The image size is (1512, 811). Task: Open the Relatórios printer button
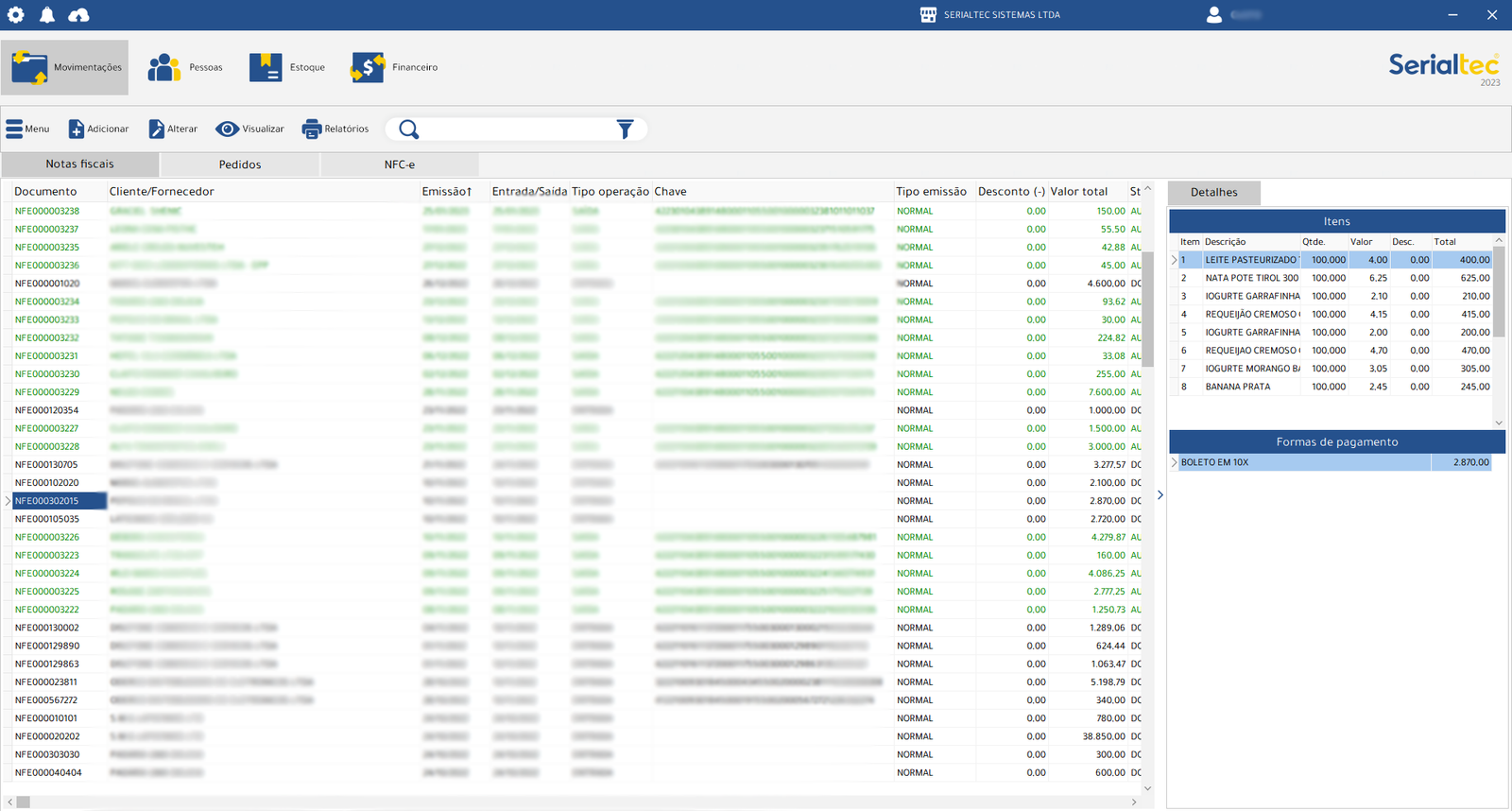(335, 129)
